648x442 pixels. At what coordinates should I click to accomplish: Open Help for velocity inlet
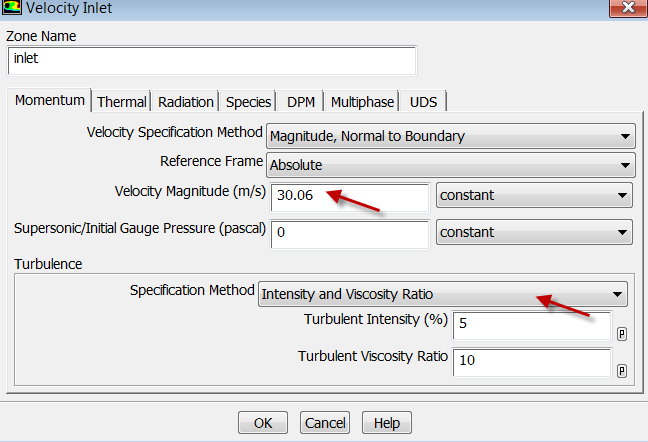point(386,423)
